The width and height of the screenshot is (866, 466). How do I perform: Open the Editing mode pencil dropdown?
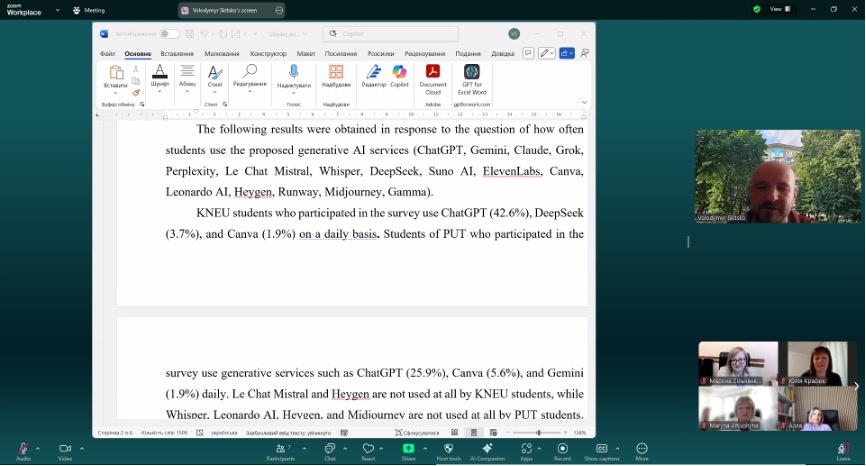pyautogui.click(x=547, y=53)
